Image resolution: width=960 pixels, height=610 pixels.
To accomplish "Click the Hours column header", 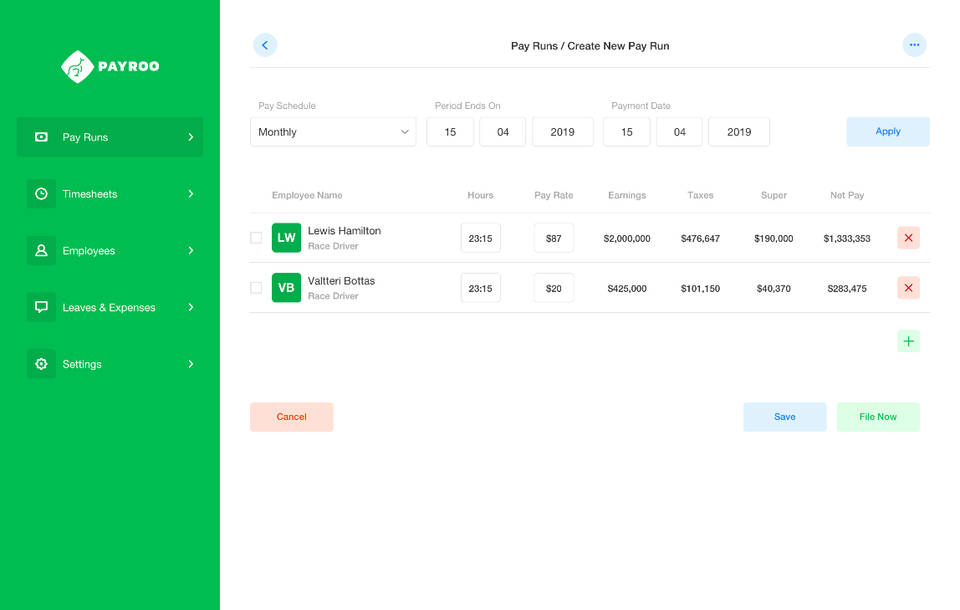I will [x=481, y=195].
